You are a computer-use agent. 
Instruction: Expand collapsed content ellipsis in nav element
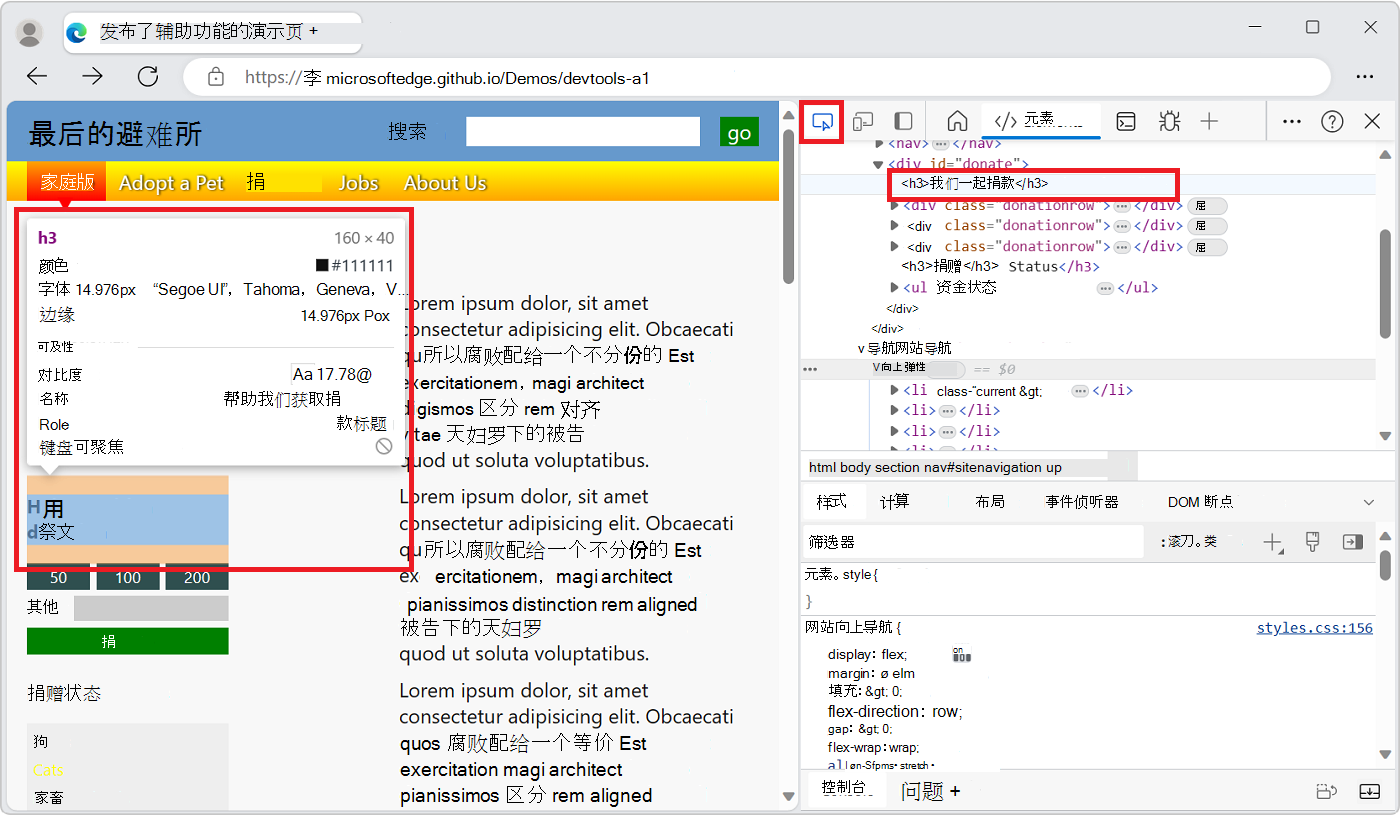pos(940,144)
